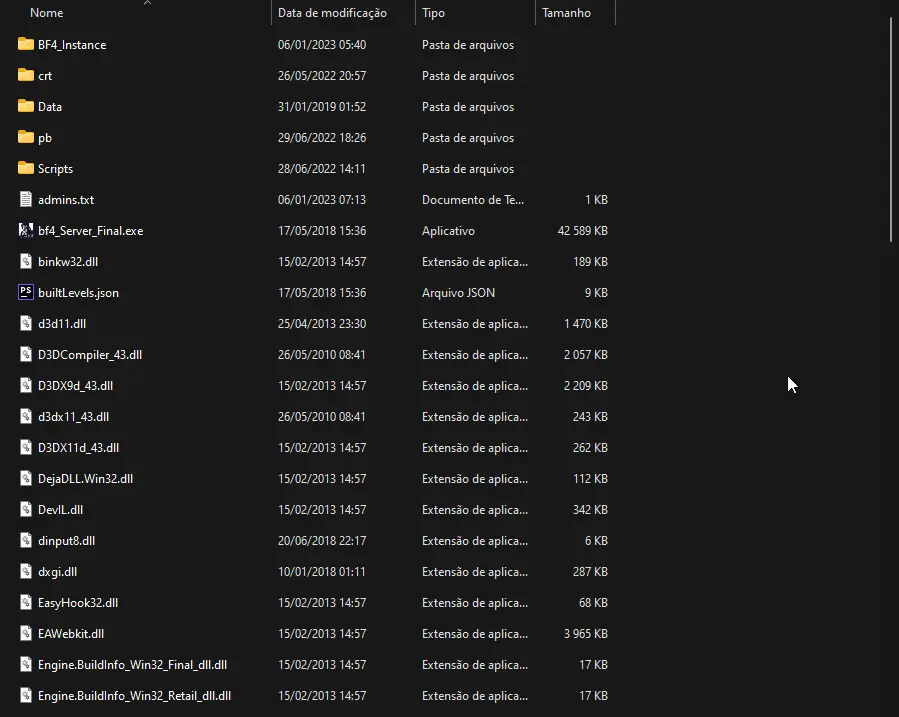Select the EasyHook32.dll file name
The width and height of the screenshot is (899, 717).
tap(77, 602)
